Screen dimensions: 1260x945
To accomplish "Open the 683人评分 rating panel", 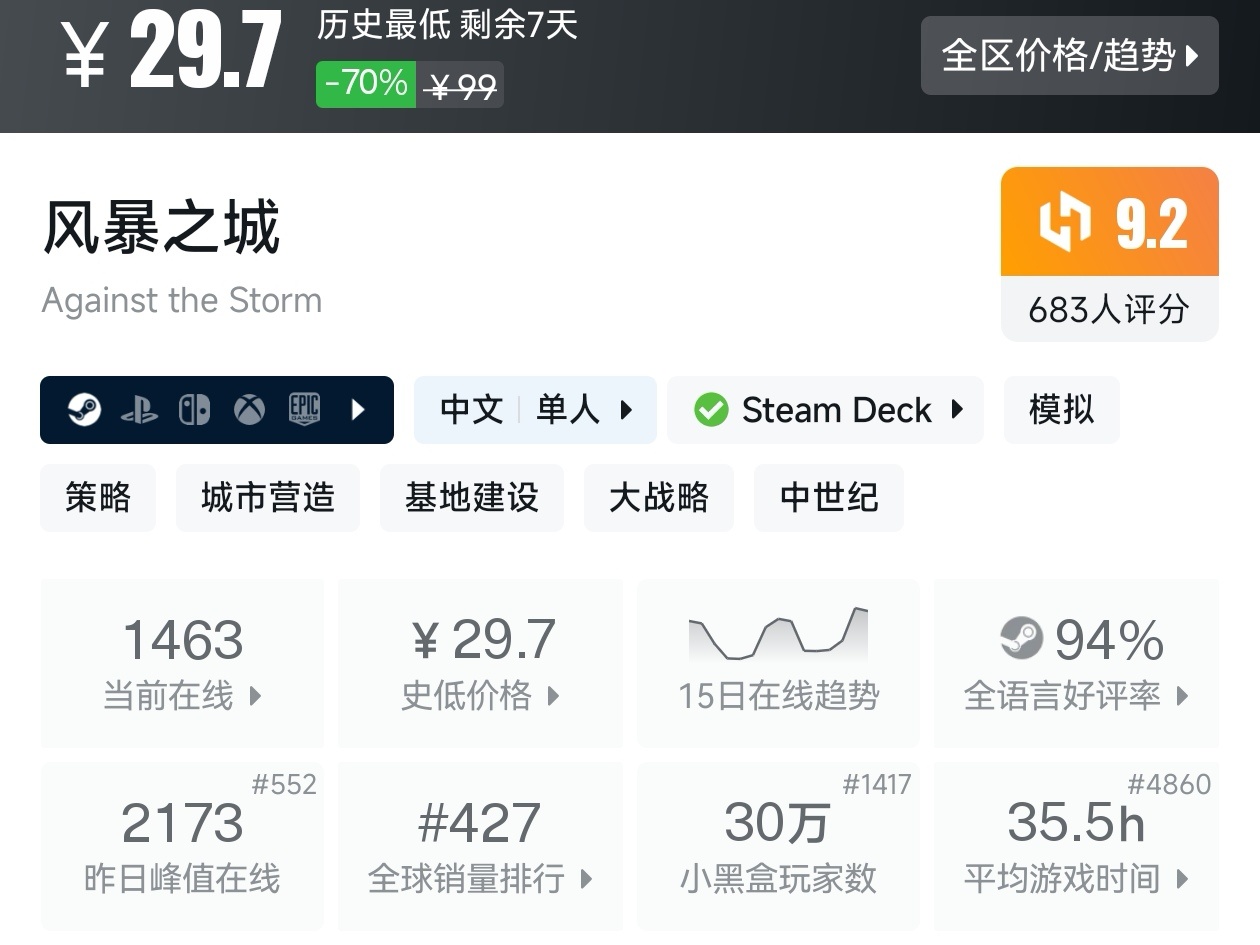I will tap(1108, 309).
